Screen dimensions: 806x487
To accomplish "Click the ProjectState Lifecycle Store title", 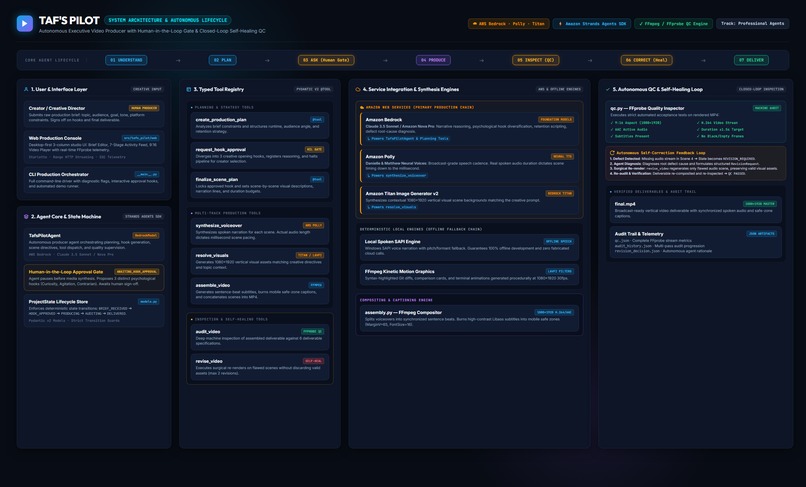I will (x=58, y=302).
